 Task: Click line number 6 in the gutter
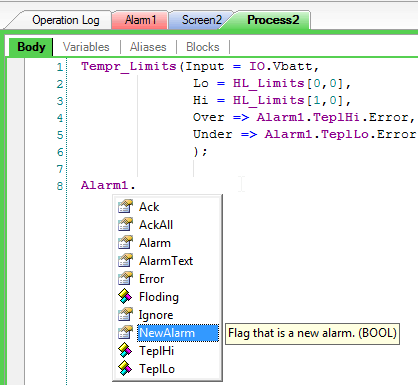(x=60, y=152)
